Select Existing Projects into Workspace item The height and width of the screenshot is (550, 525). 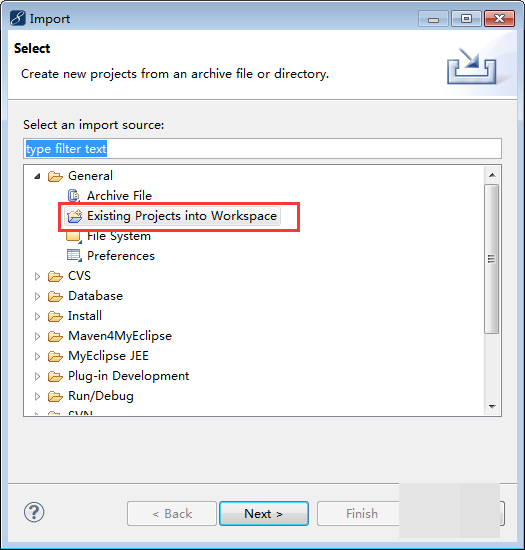click(173, 216)
